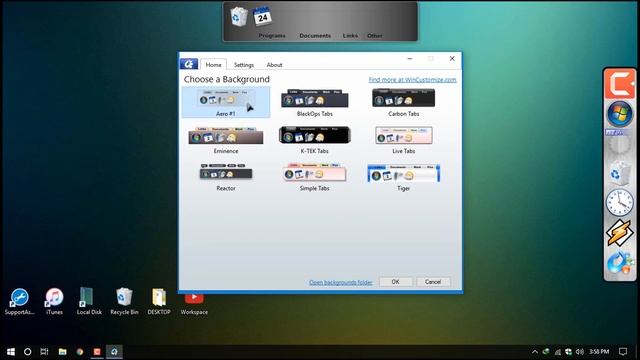Open calendar icon in top dock
640x360 pixels.
262,17
